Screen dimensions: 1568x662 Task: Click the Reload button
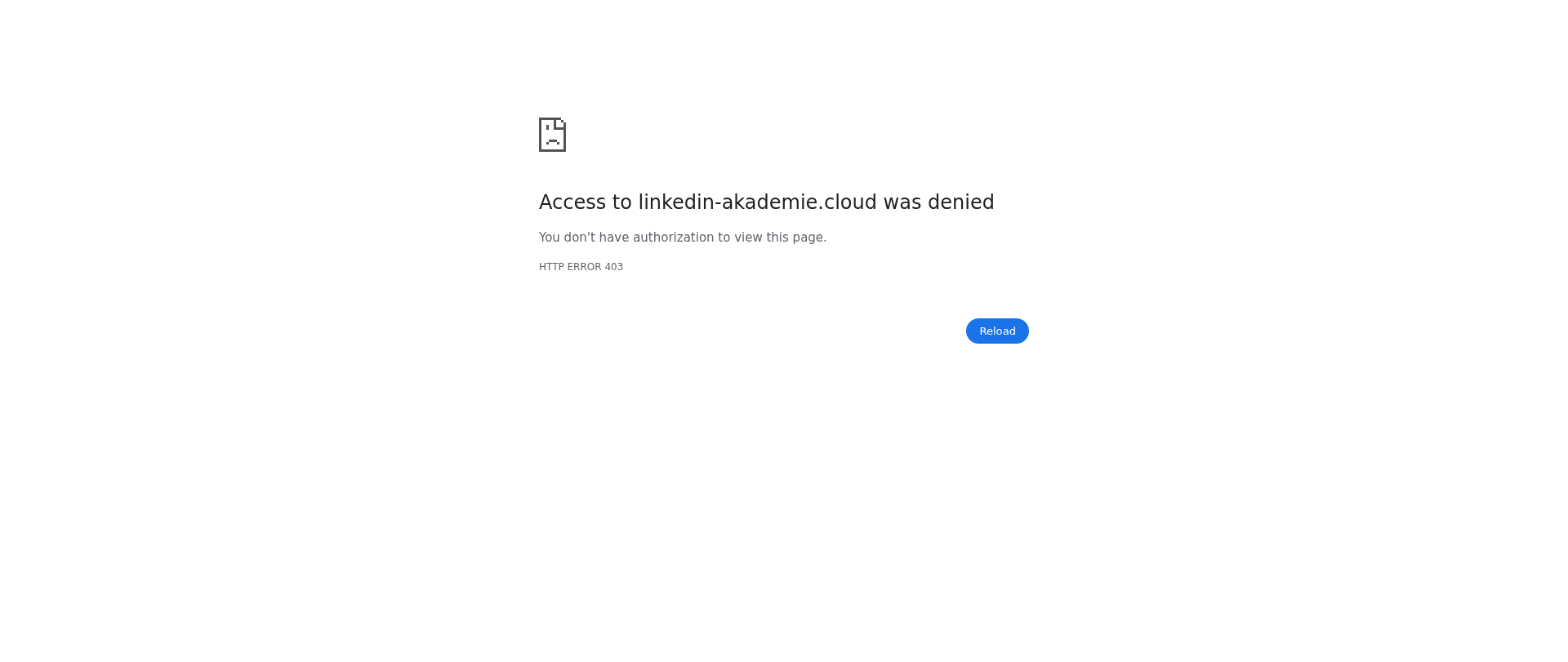coord(997,331)
